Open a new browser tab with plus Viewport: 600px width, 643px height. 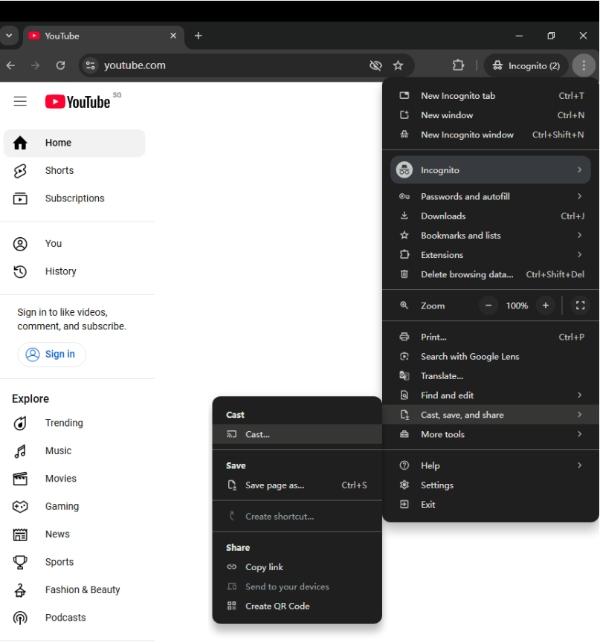tap(198, 36)
